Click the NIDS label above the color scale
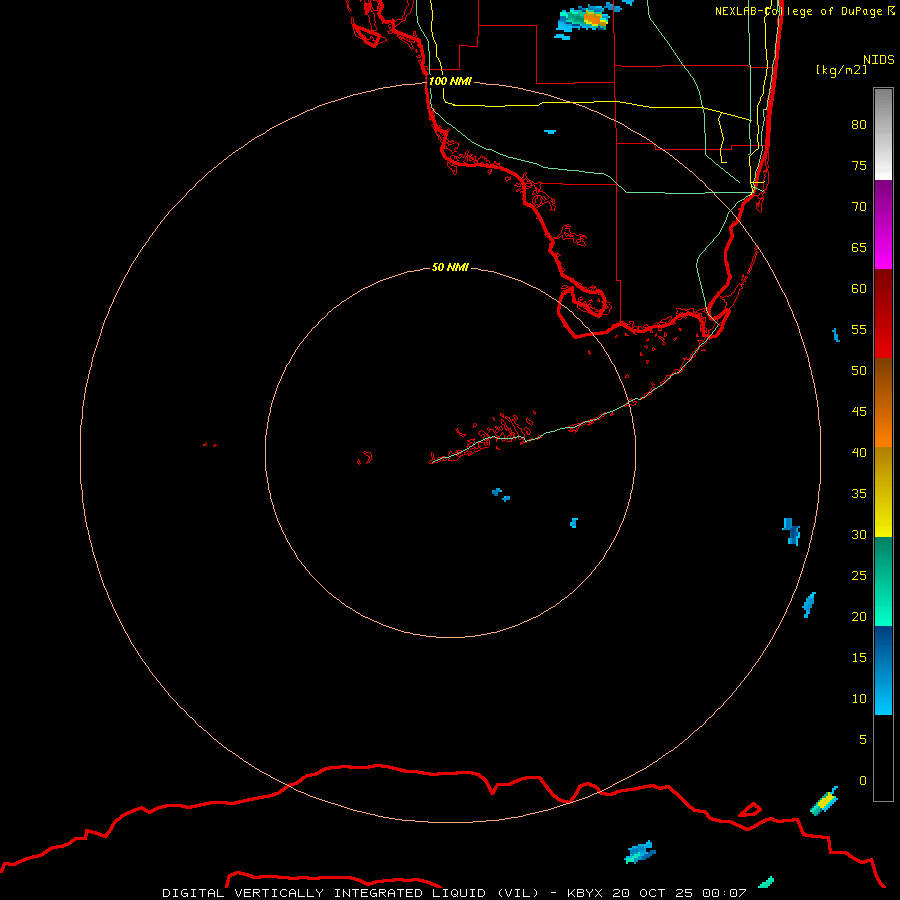 click(879, 60)
